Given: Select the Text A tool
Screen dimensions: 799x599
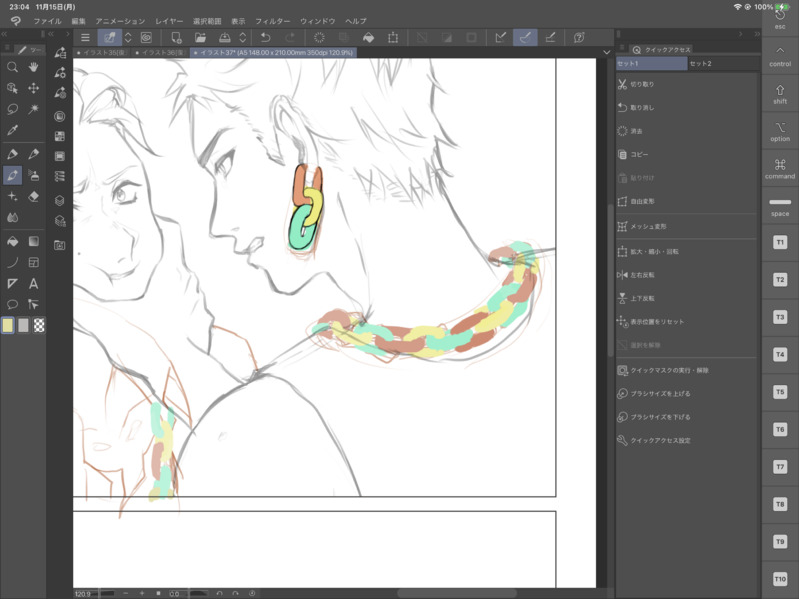Looking at the screenshot, I should 34,284.
